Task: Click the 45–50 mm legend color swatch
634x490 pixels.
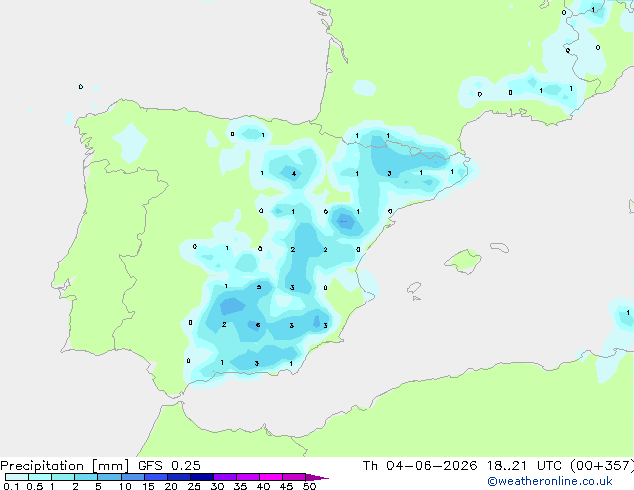Action: (294, 477)
